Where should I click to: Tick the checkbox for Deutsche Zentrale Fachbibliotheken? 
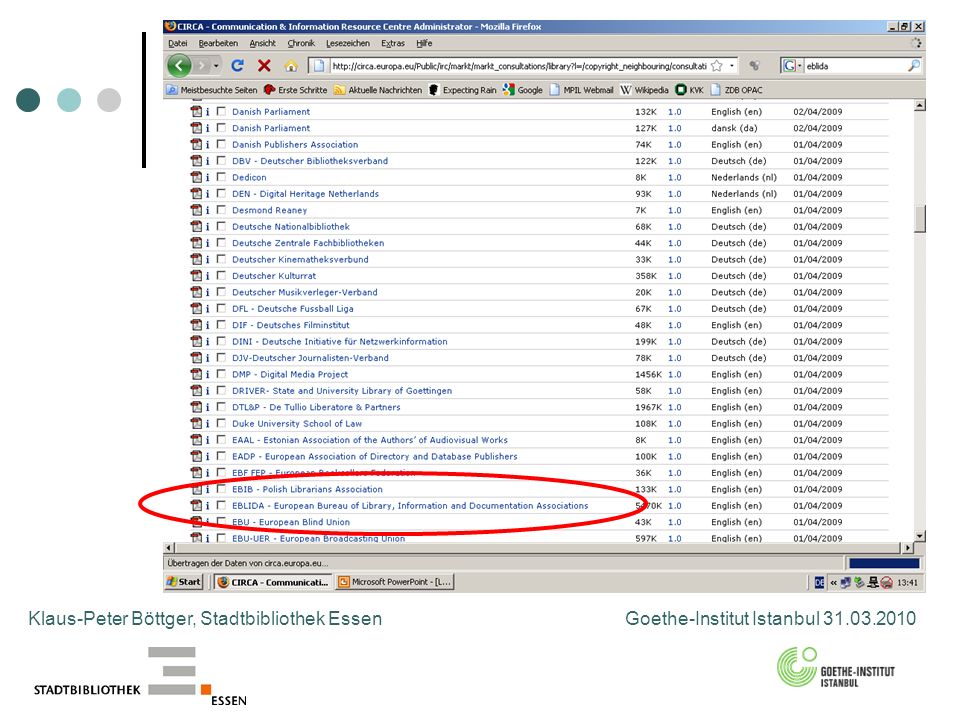click(x=221, y=243)
